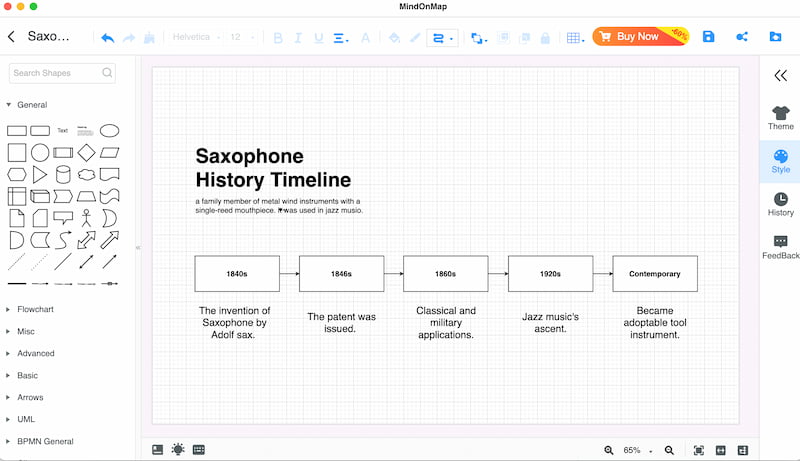The image size is (800, 461).
Task: Open the arrange order dropdown
Action: [479, 38]
